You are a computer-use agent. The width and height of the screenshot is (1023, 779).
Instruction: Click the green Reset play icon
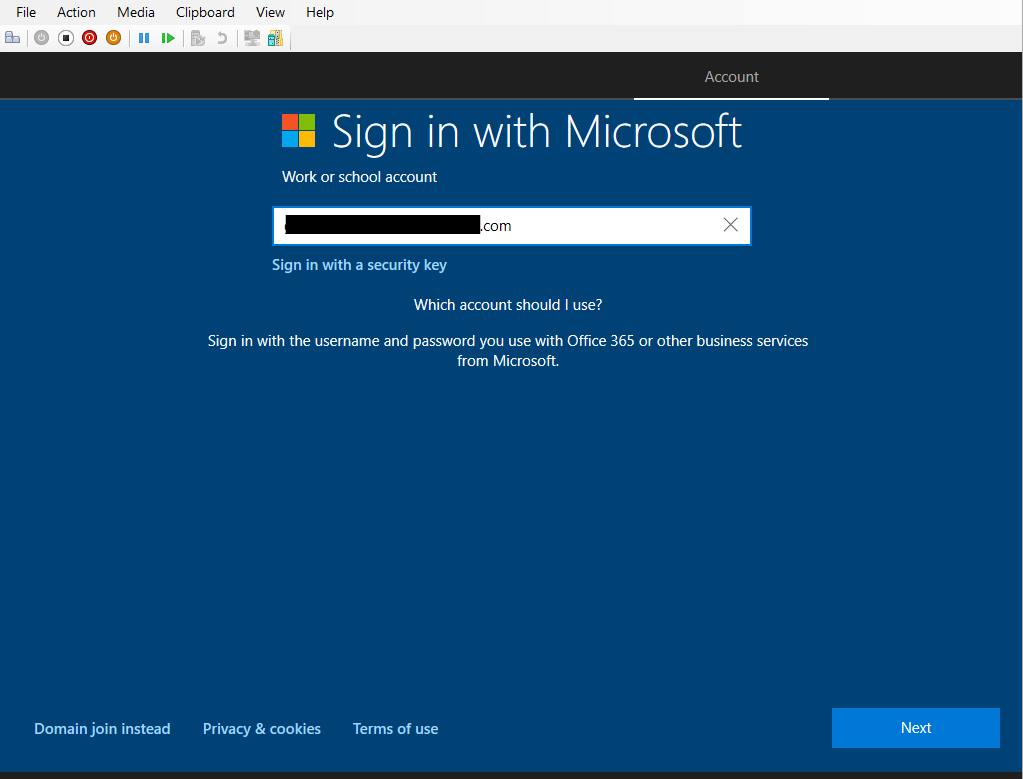click(168, 38)
